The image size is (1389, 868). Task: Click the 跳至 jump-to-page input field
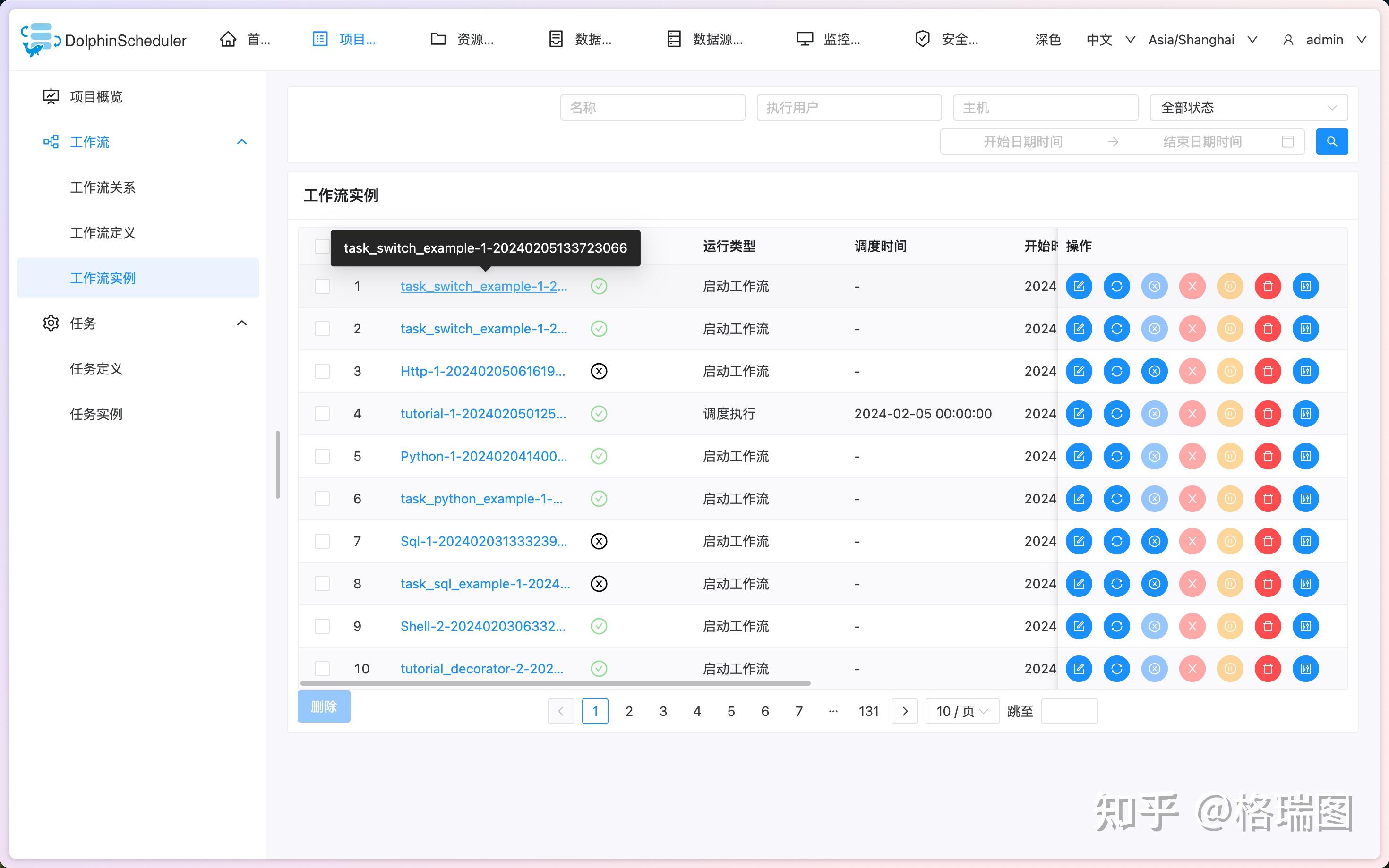click(x=1069, y=711)
